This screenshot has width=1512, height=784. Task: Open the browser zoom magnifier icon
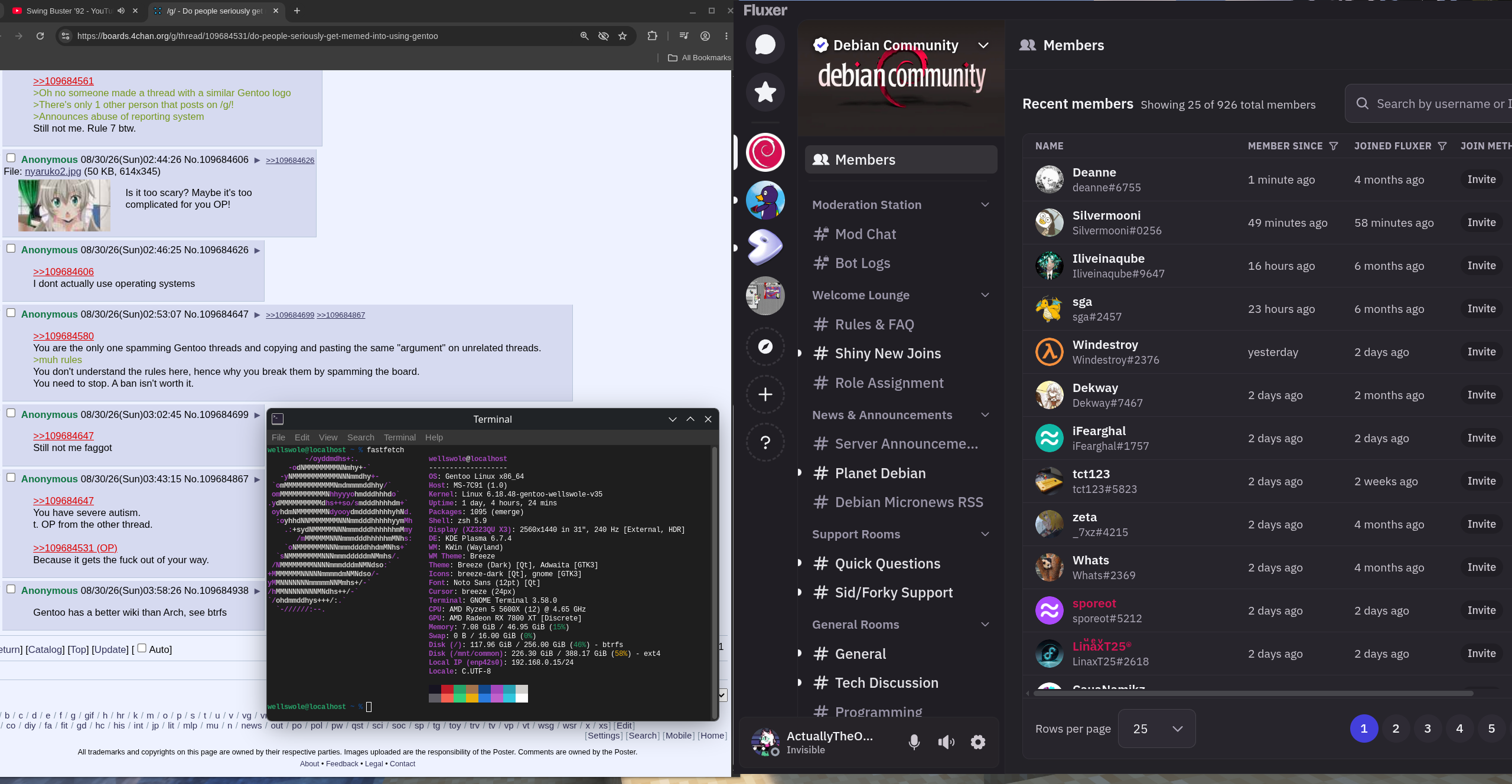585,36
